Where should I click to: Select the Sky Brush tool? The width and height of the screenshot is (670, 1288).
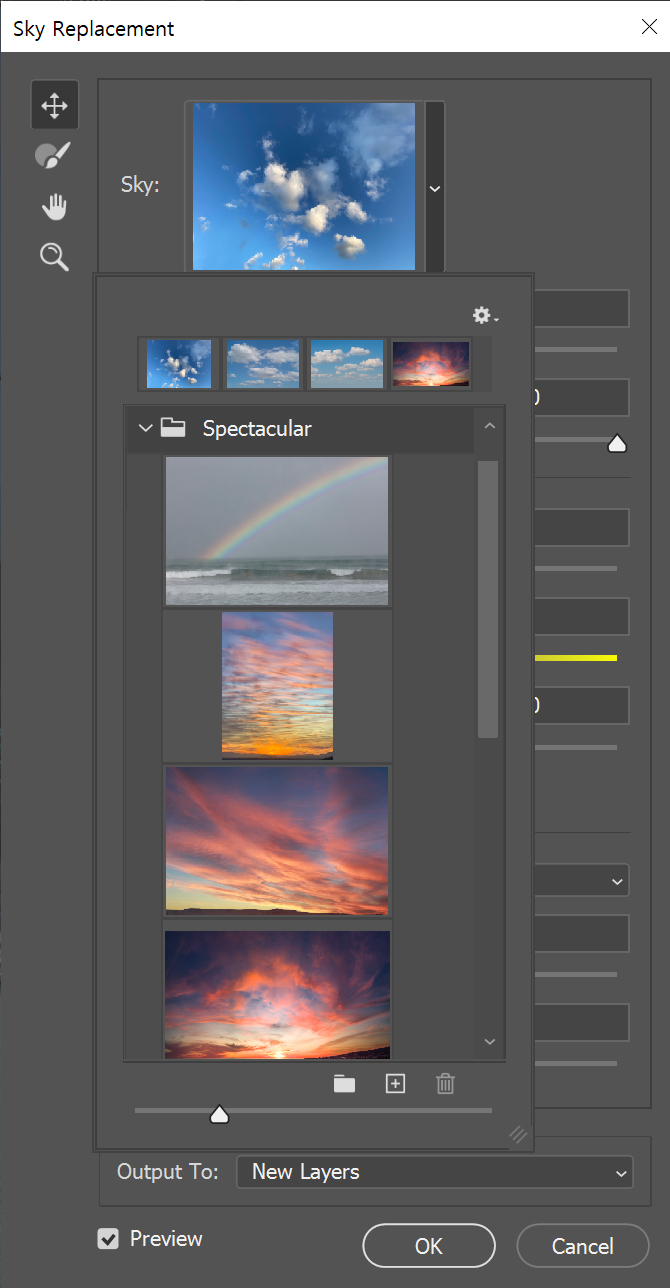[54, 156]
